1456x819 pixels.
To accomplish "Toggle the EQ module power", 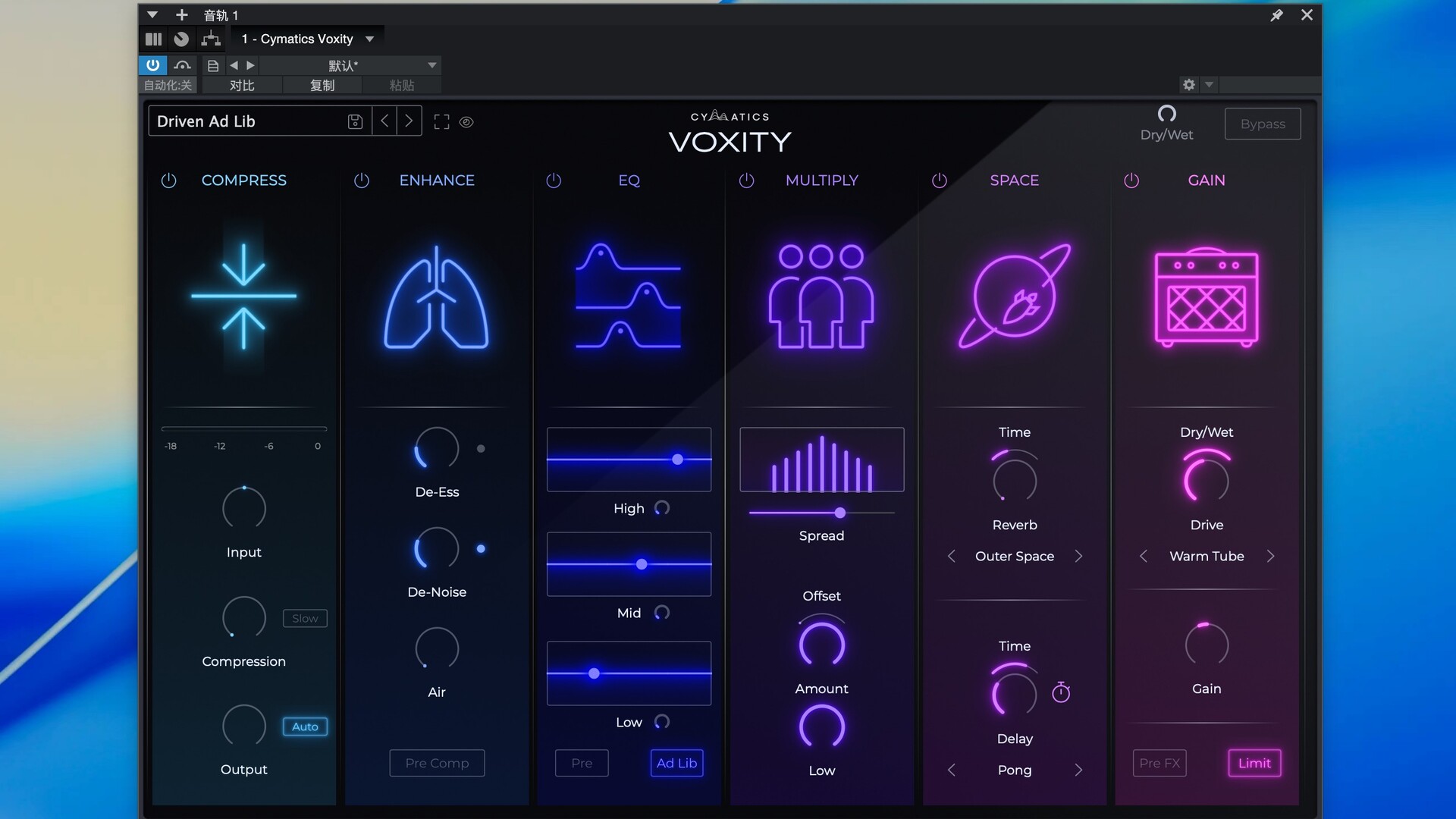I will 554,180.
